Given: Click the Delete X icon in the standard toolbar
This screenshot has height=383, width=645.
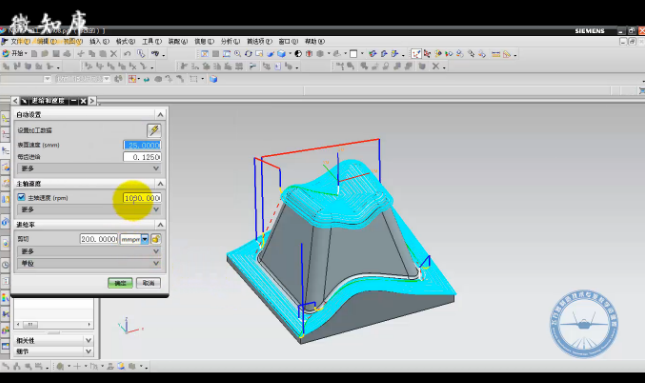Looking at the screenshot, I should 114,54.
